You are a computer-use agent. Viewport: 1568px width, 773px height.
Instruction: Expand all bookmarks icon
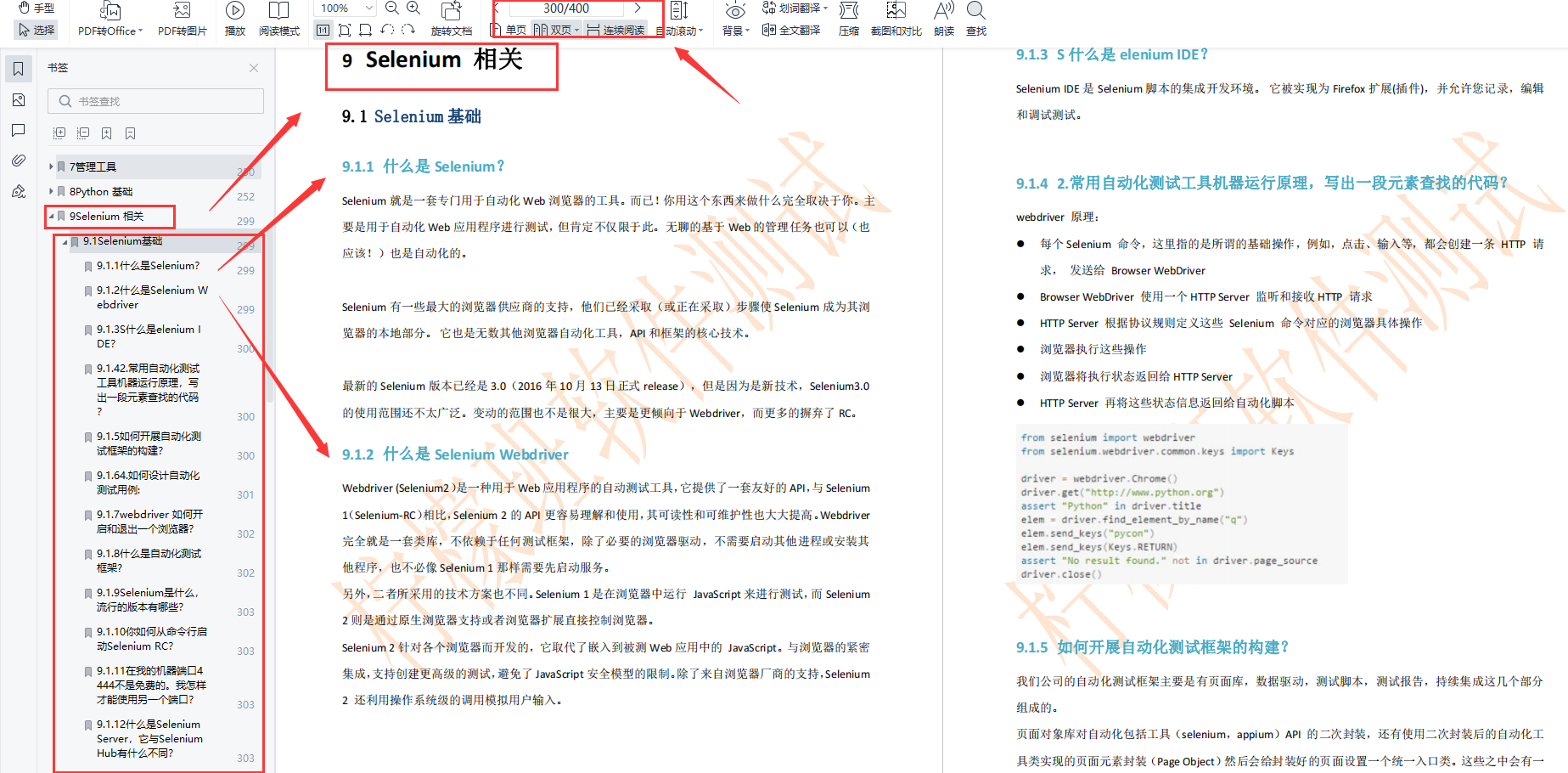pos(59,133)
